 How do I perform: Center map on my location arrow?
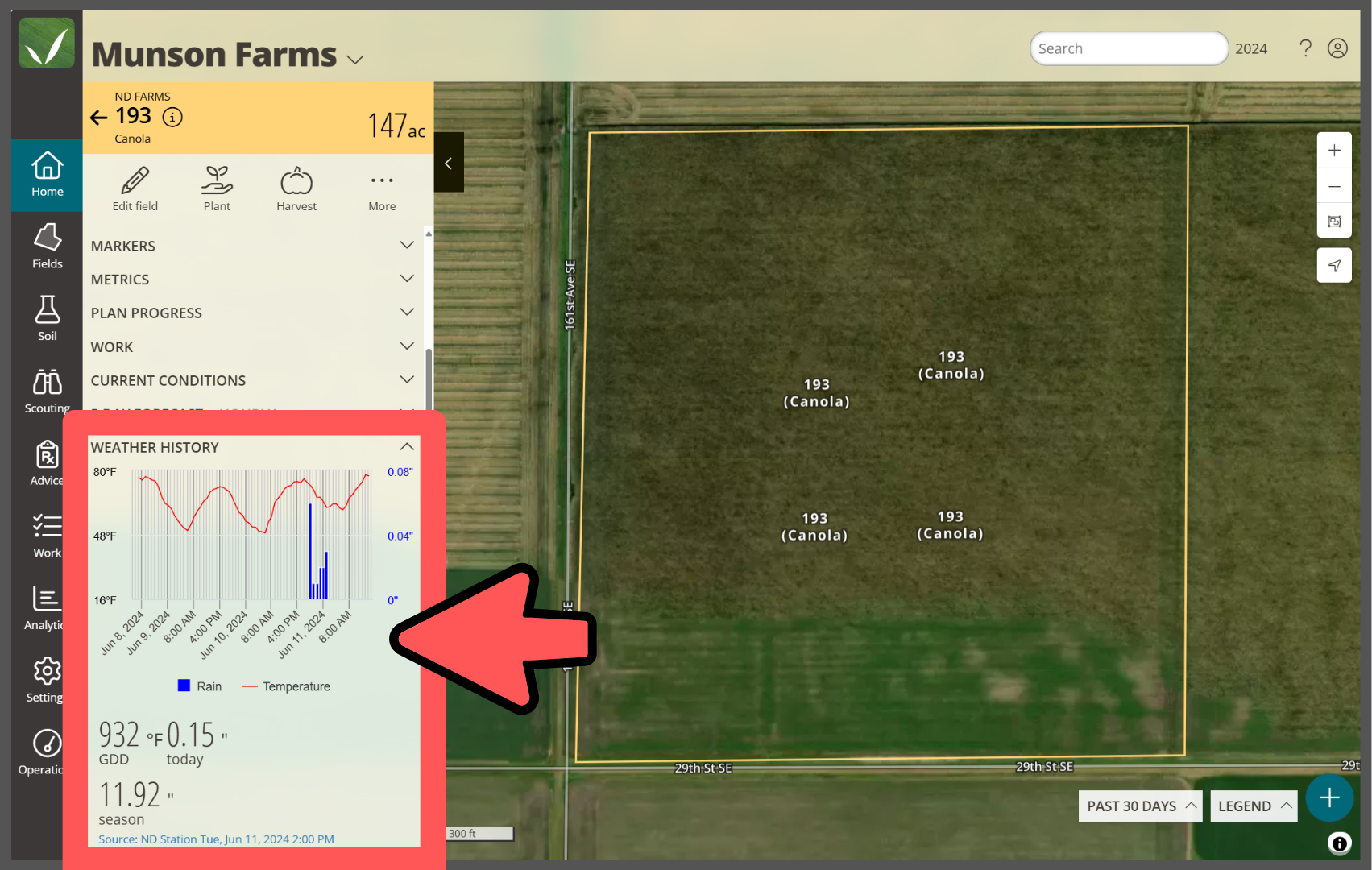coord(1334,266)
